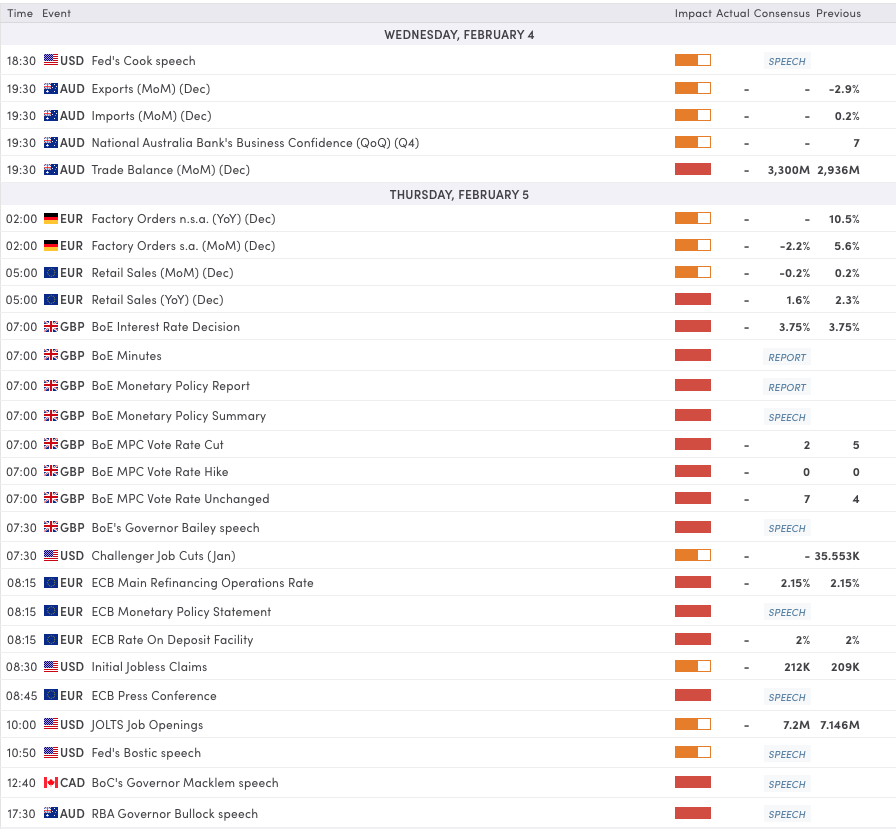
Task: Click the -2.9% previous value for Exports
Action: click(x=844, y=89)
